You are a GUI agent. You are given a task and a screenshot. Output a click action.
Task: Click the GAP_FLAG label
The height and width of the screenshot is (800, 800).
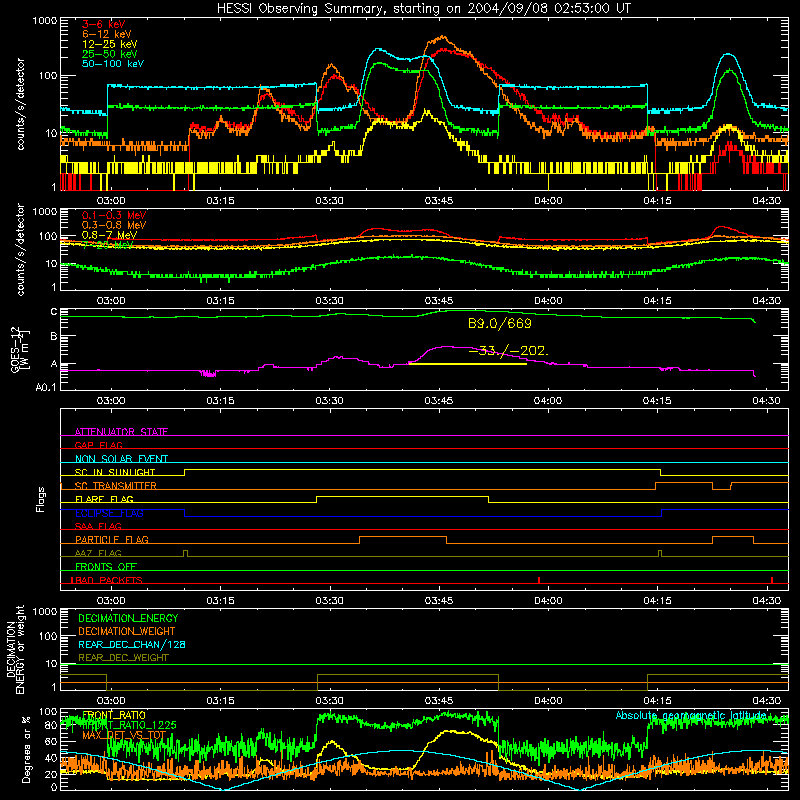point(98,445)
